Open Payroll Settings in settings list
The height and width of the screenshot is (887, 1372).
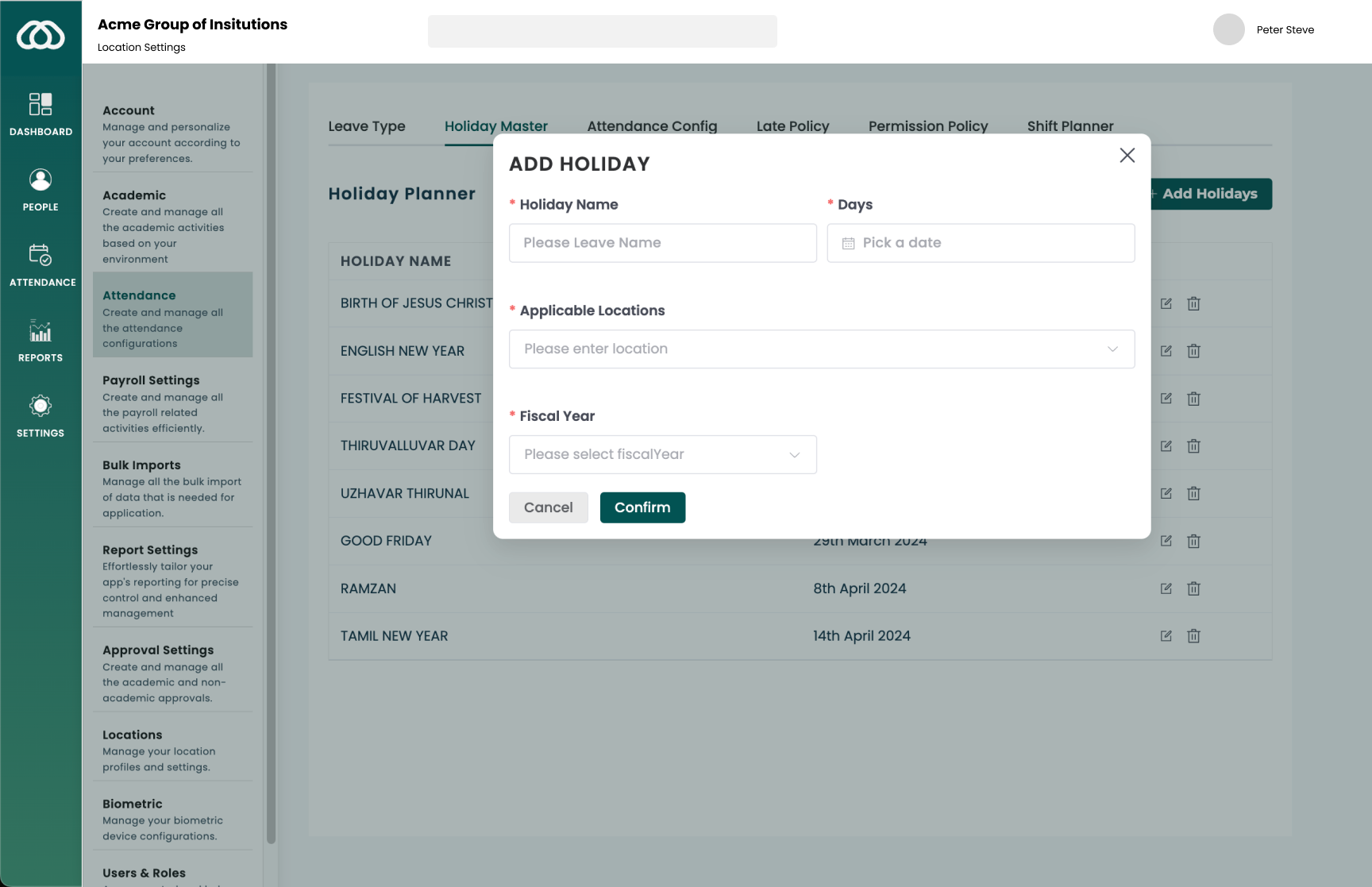[x=151, y=380]
